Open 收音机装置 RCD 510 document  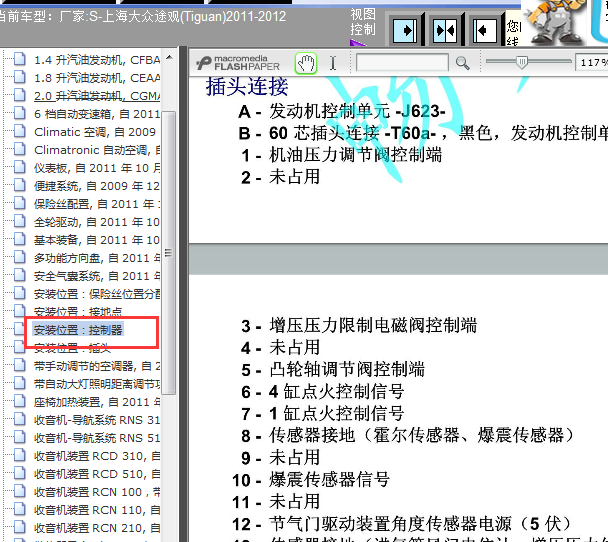[x=97, y=474]
